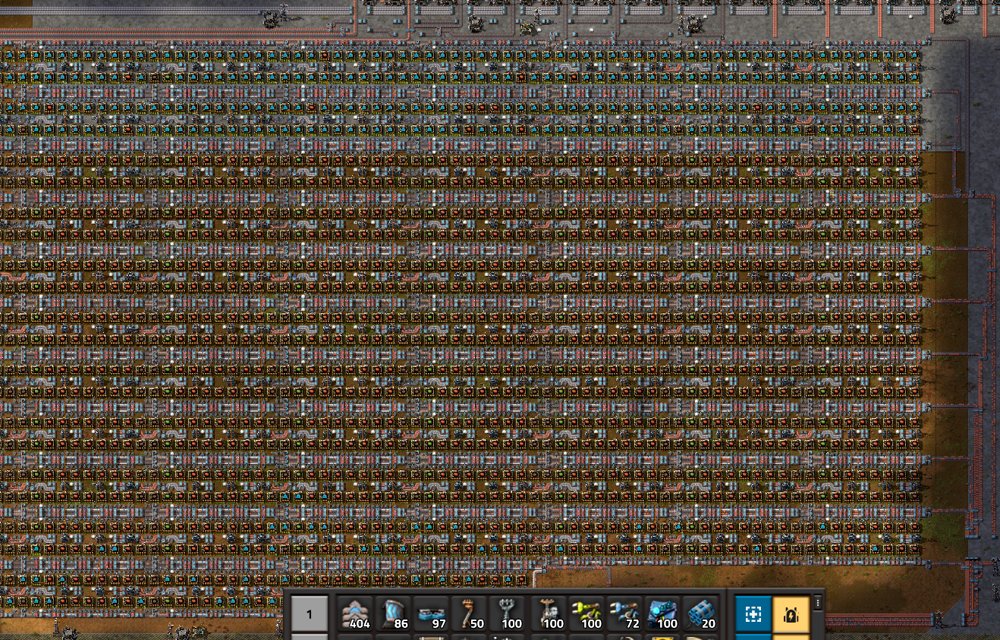
Task: Pick the substation slot with count 100
Action: (x=547, y=613)
